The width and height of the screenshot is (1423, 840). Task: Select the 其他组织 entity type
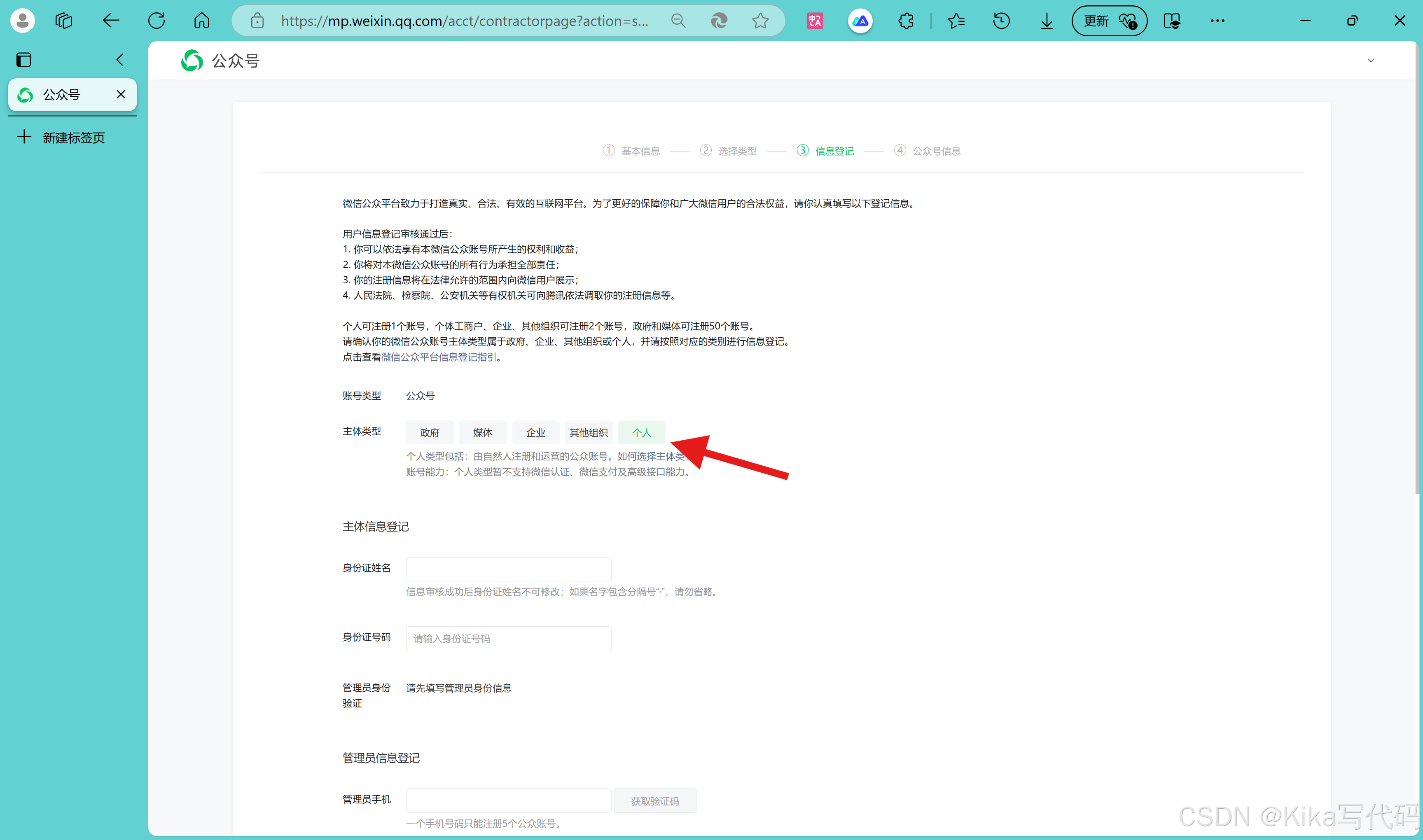pyautogui.click(x=588, y=432)
